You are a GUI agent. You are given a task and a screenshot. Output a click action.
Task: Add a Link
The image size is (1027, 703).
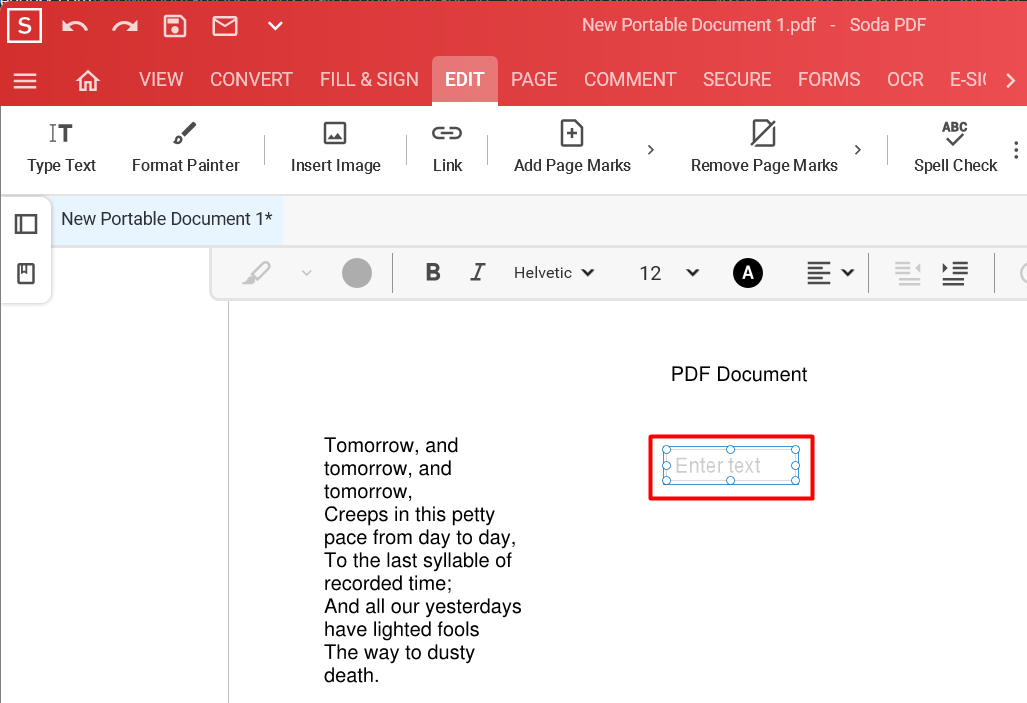447,147
